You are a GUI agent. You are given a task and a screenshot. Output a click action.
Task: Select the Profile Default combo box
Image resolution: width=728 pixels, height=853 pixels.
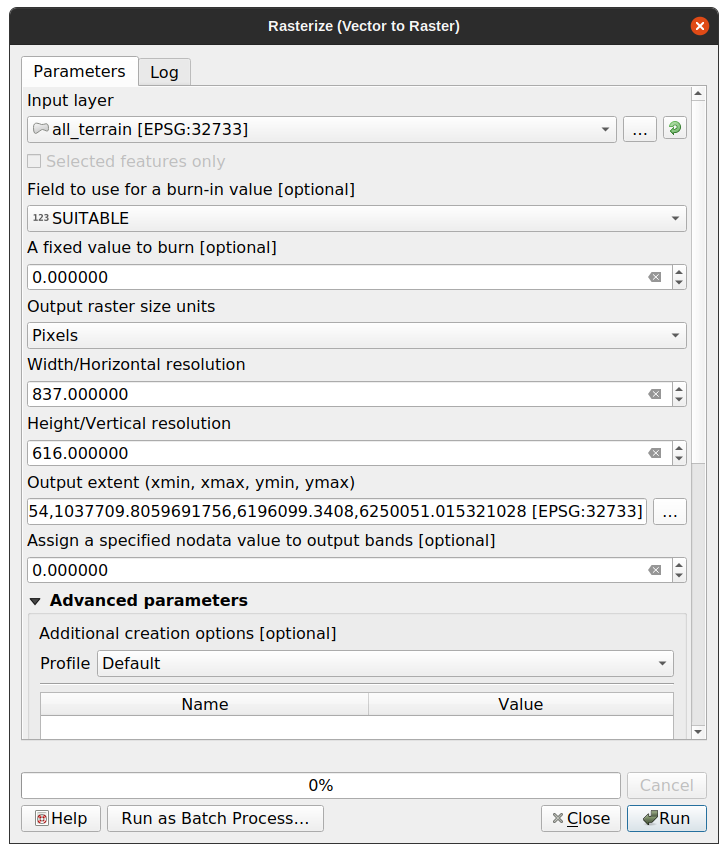coord(385,663)
